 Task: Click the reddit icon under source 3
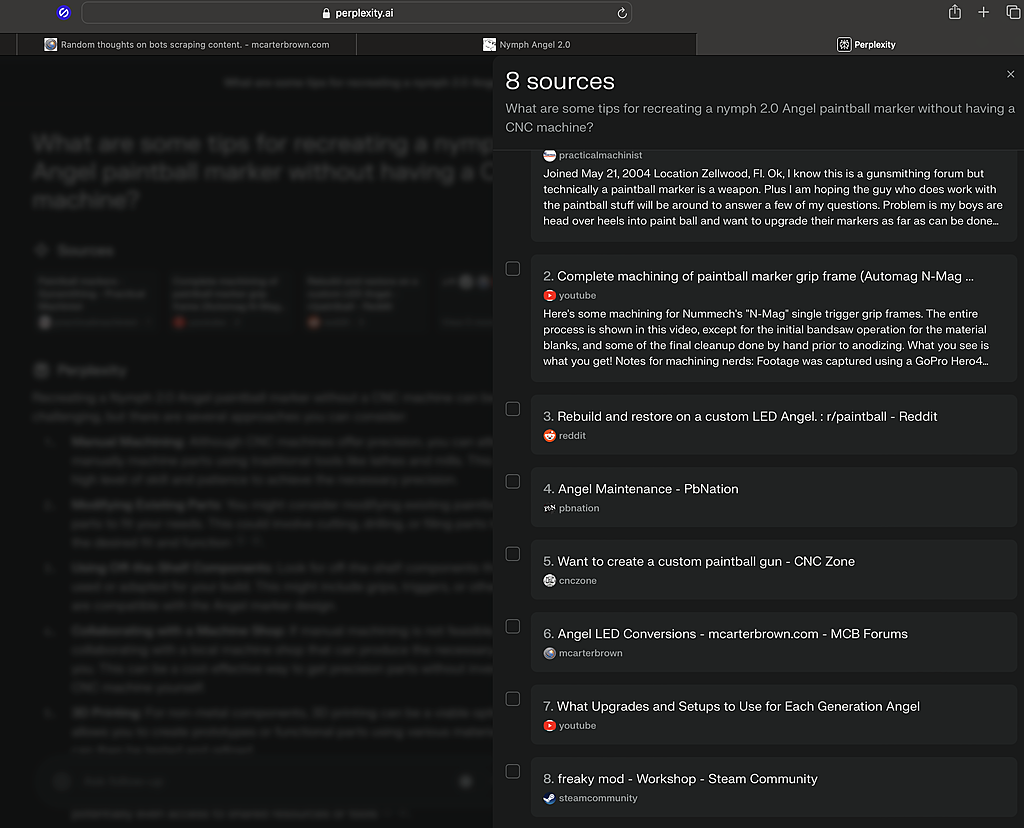(x=549, y=436)
